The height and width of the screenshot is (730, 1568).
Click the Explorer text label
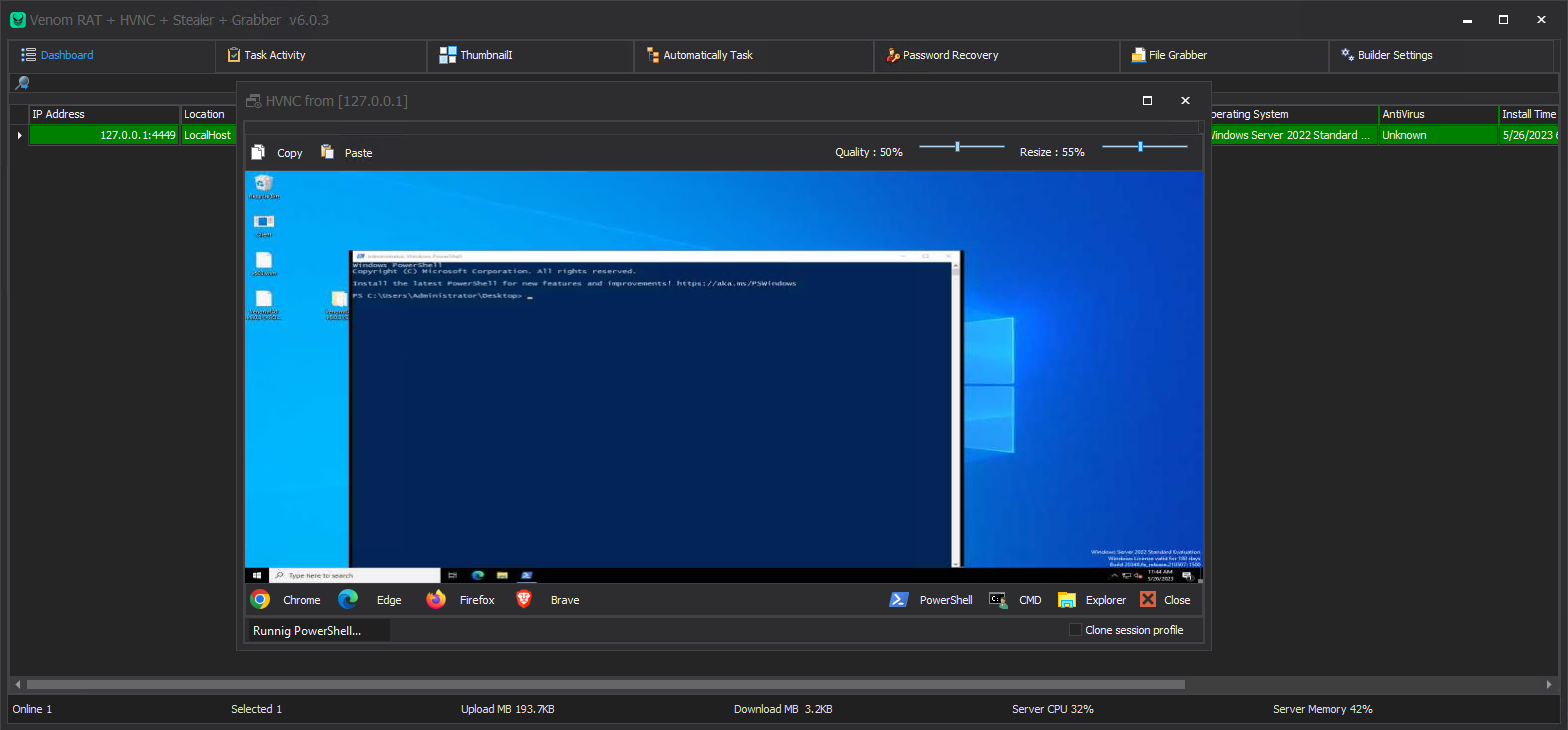pos(1106,600)
